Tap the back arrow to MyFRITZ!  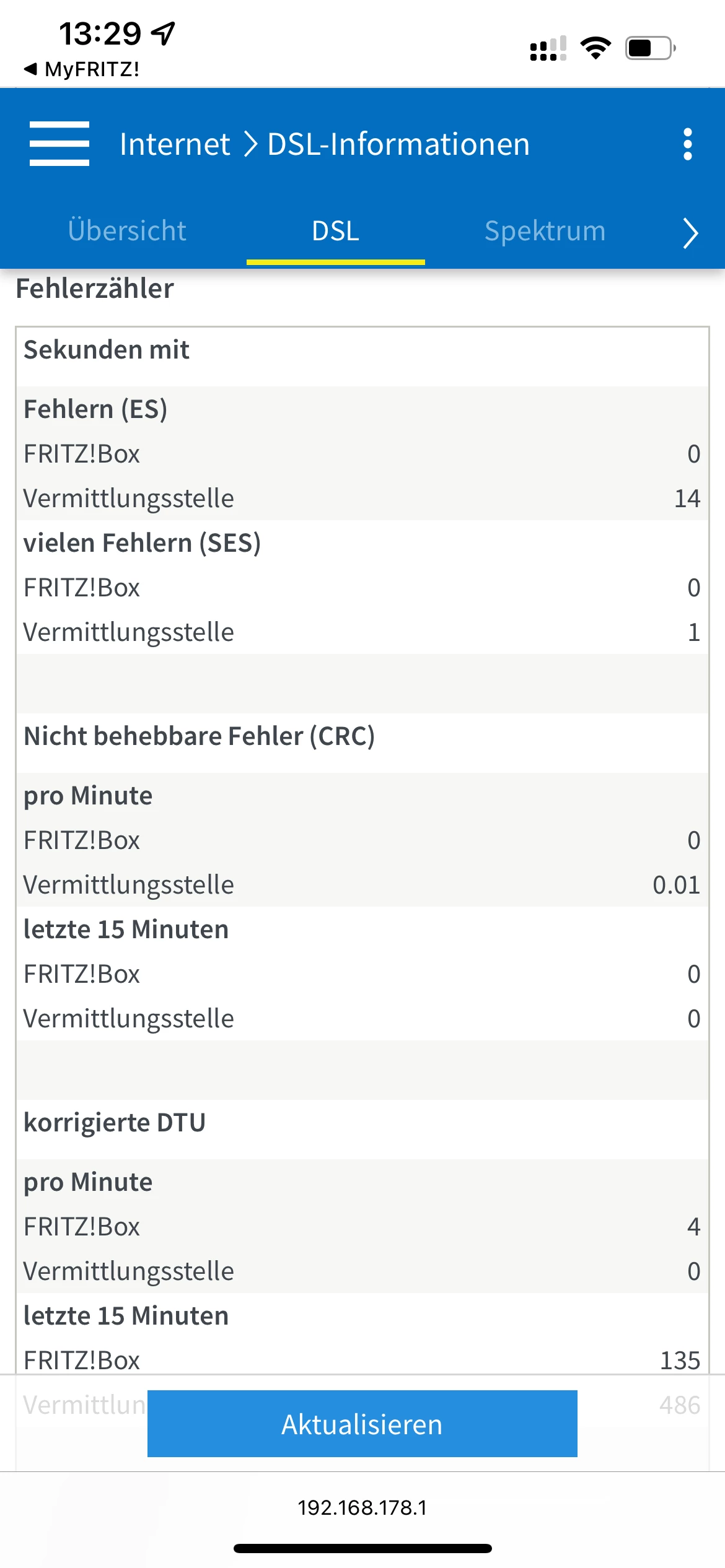(30, 69)
